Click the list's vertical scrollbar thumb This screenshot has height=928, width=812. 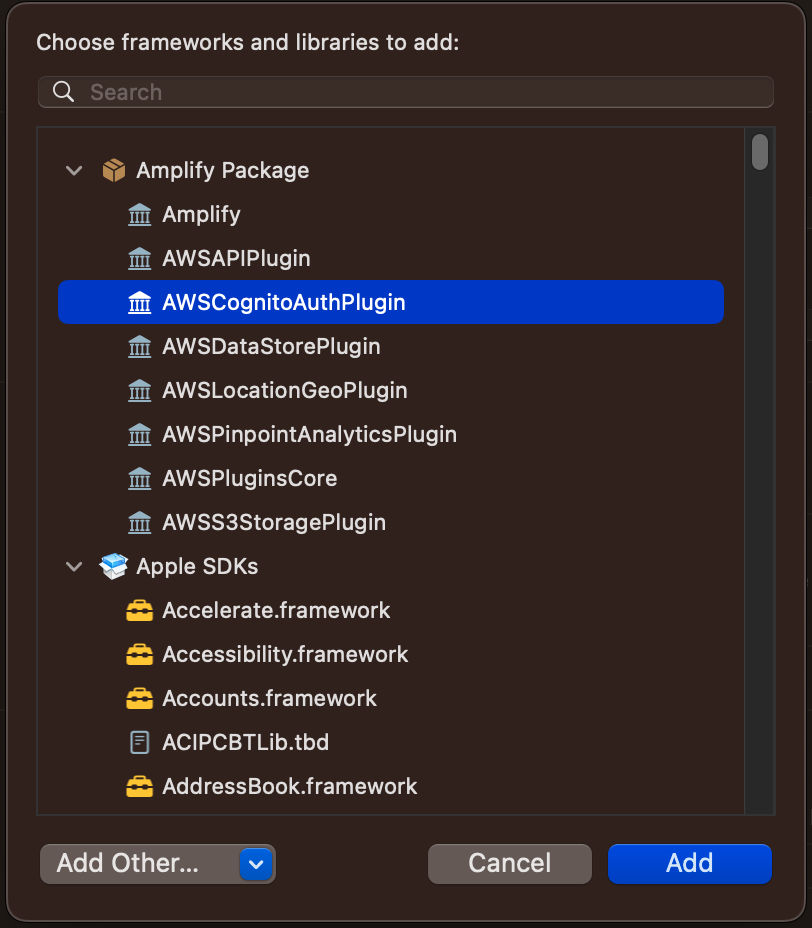coord(760,152)
